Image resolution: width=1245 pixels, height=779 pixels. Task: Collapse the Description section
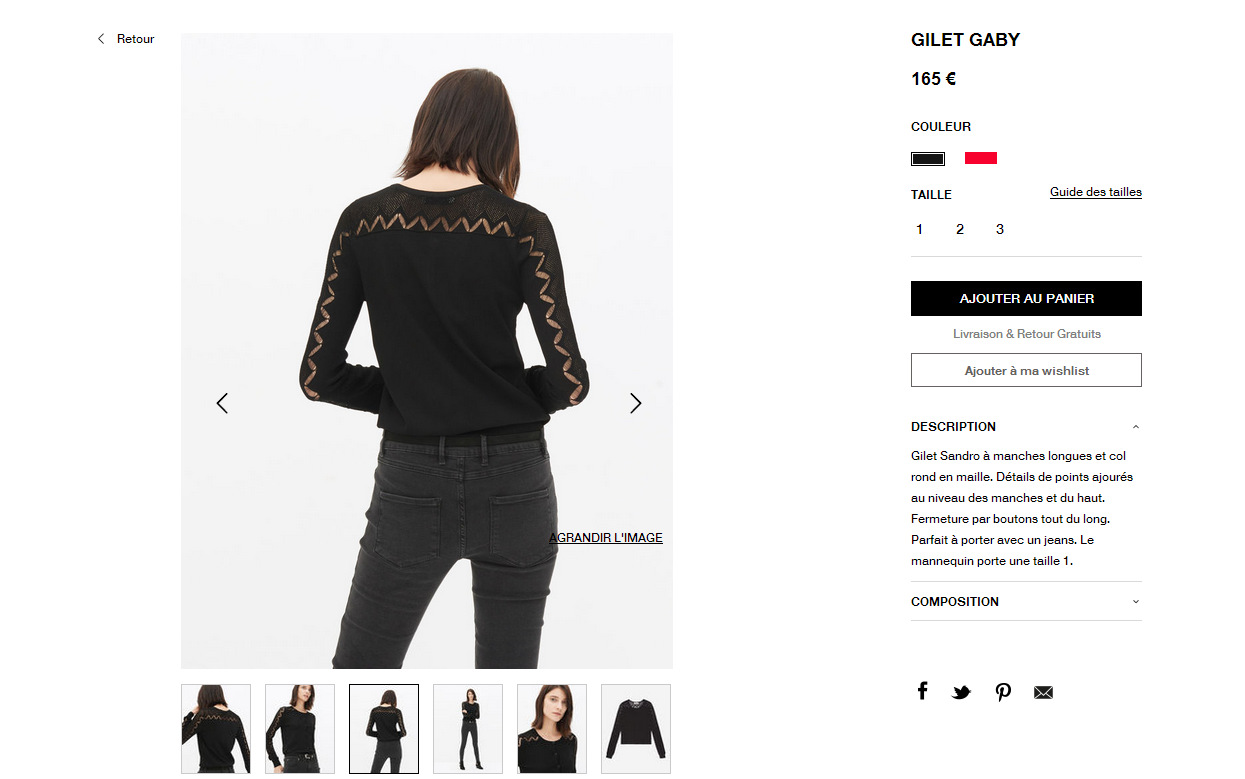[1026, 426]
